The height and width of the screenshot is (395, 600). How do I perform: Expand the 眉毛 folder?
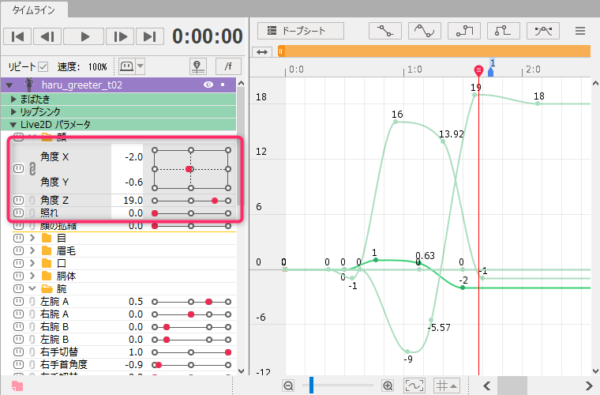pyautogui.click(x=33, y=251)
